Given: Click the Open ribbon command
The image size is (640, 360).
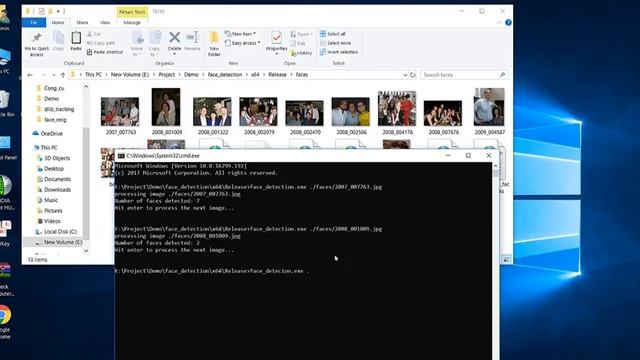Looking at the screenshot, I should click(x=301, y=34).
